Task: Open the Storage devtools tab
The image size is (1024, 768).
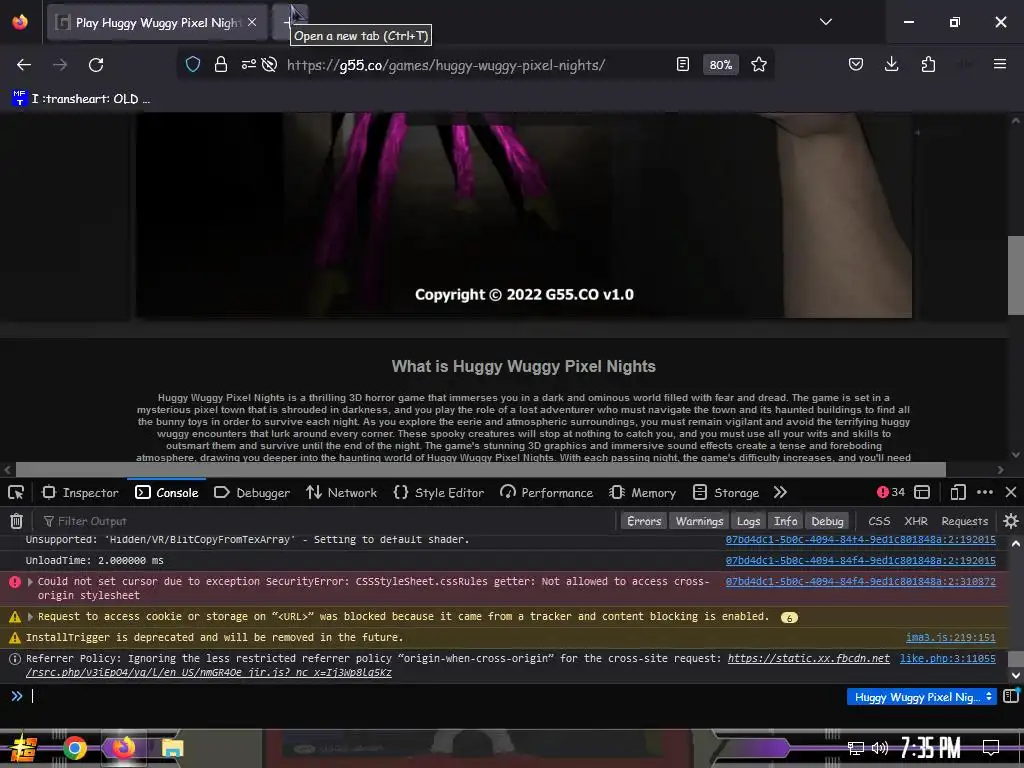Action: point(726,492)
